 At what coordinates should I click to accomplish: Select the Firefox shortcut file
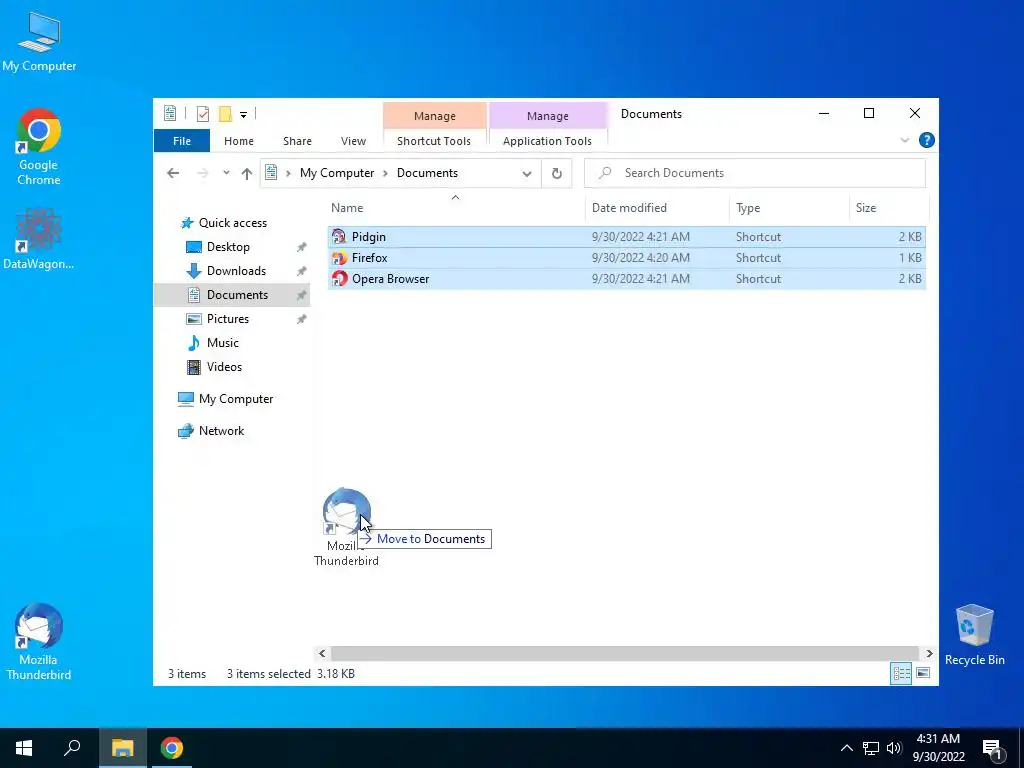click(x=626, y=258)
